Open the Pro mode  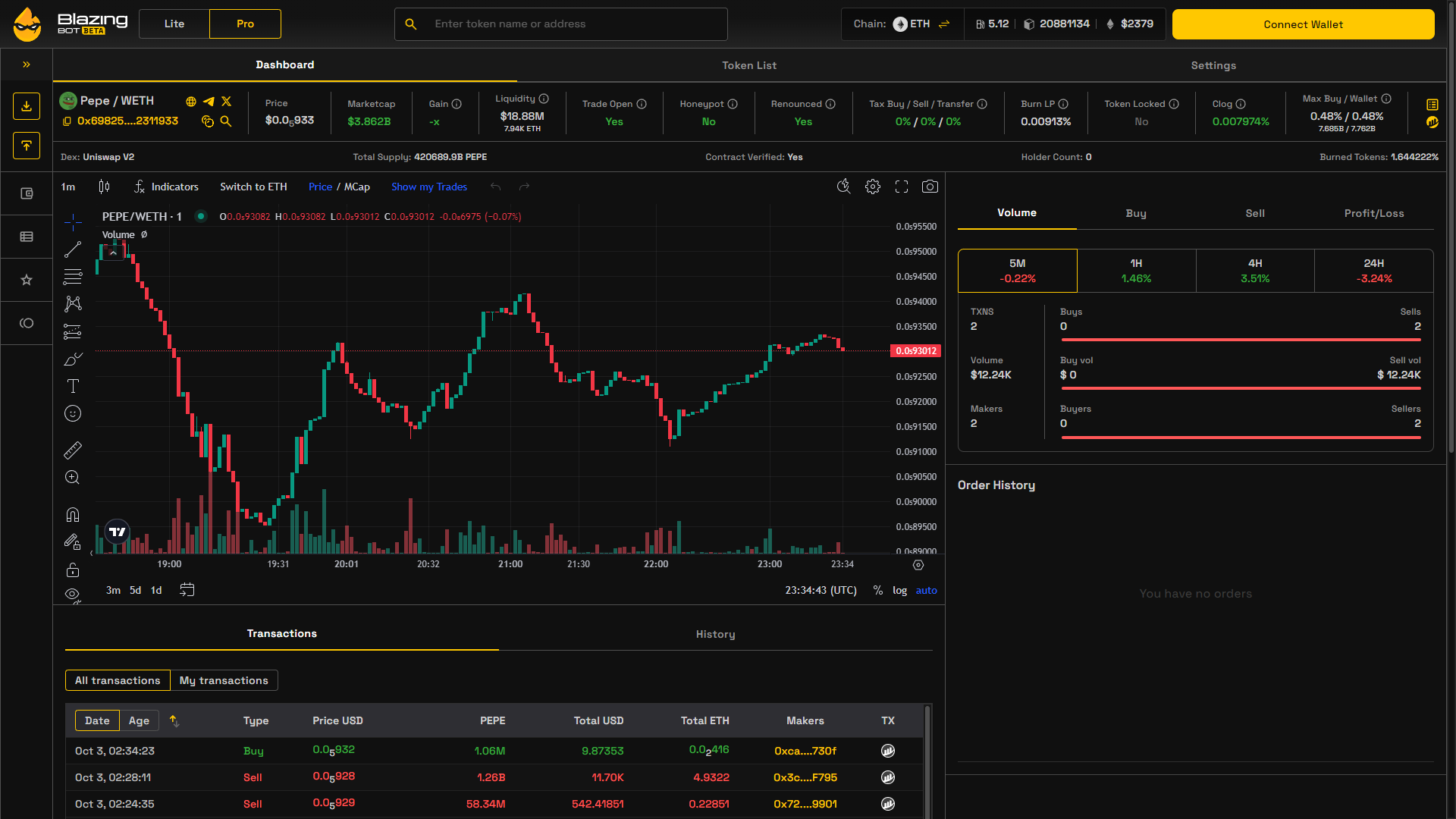(x=245, y=24)
